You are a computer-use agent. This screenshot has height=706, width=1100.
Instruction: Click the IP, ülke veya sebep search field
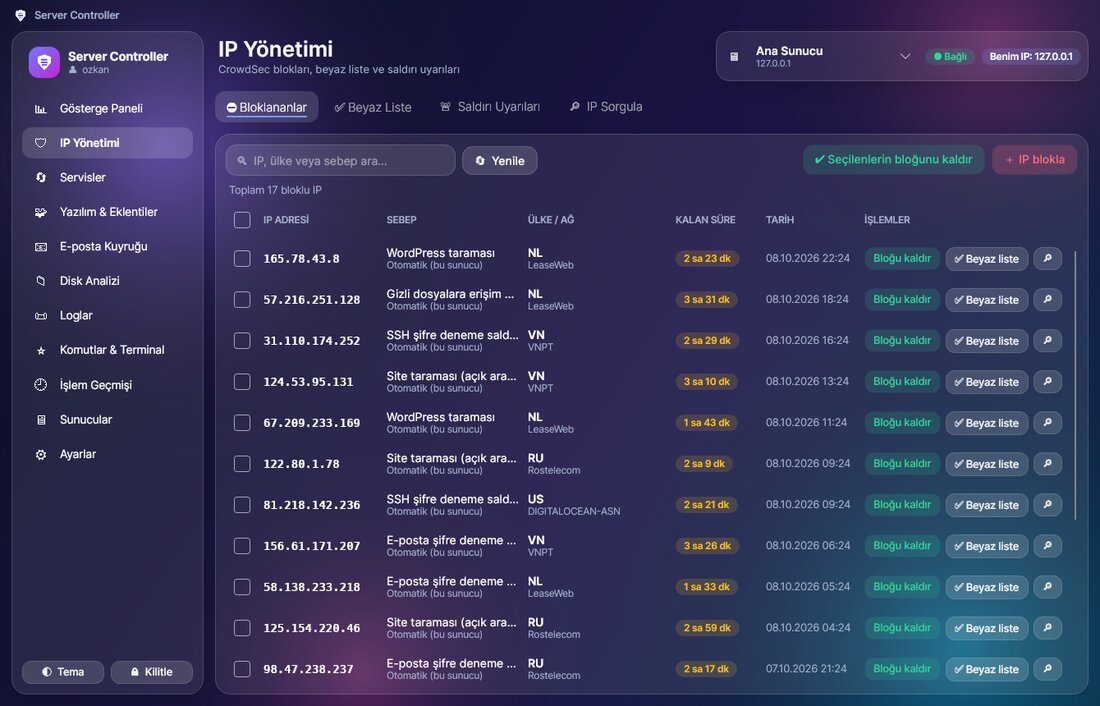[x=340, y=161]
